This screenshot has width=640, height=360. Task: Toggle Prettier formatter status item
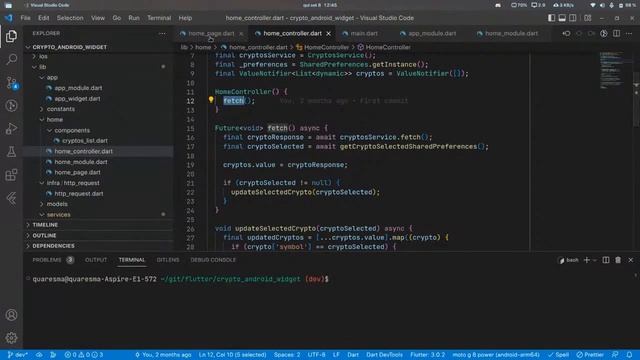590,355
